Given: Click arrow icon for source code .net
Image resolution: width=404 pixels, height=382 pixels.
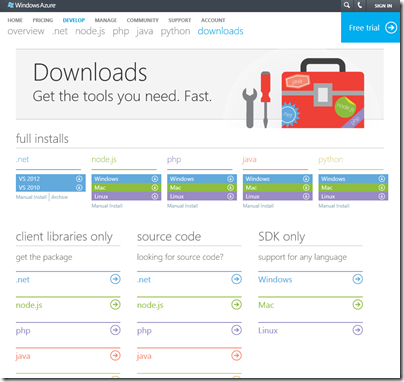Looking at the screenshot, I should tap(237, 279).
